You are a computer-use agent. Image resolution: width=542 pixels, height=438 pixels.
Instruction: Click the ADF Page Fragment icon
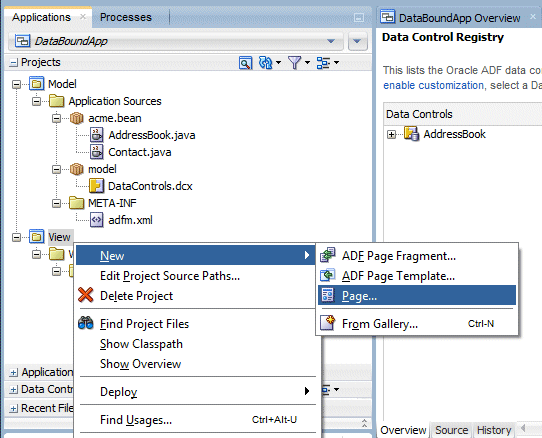point(327,255)
